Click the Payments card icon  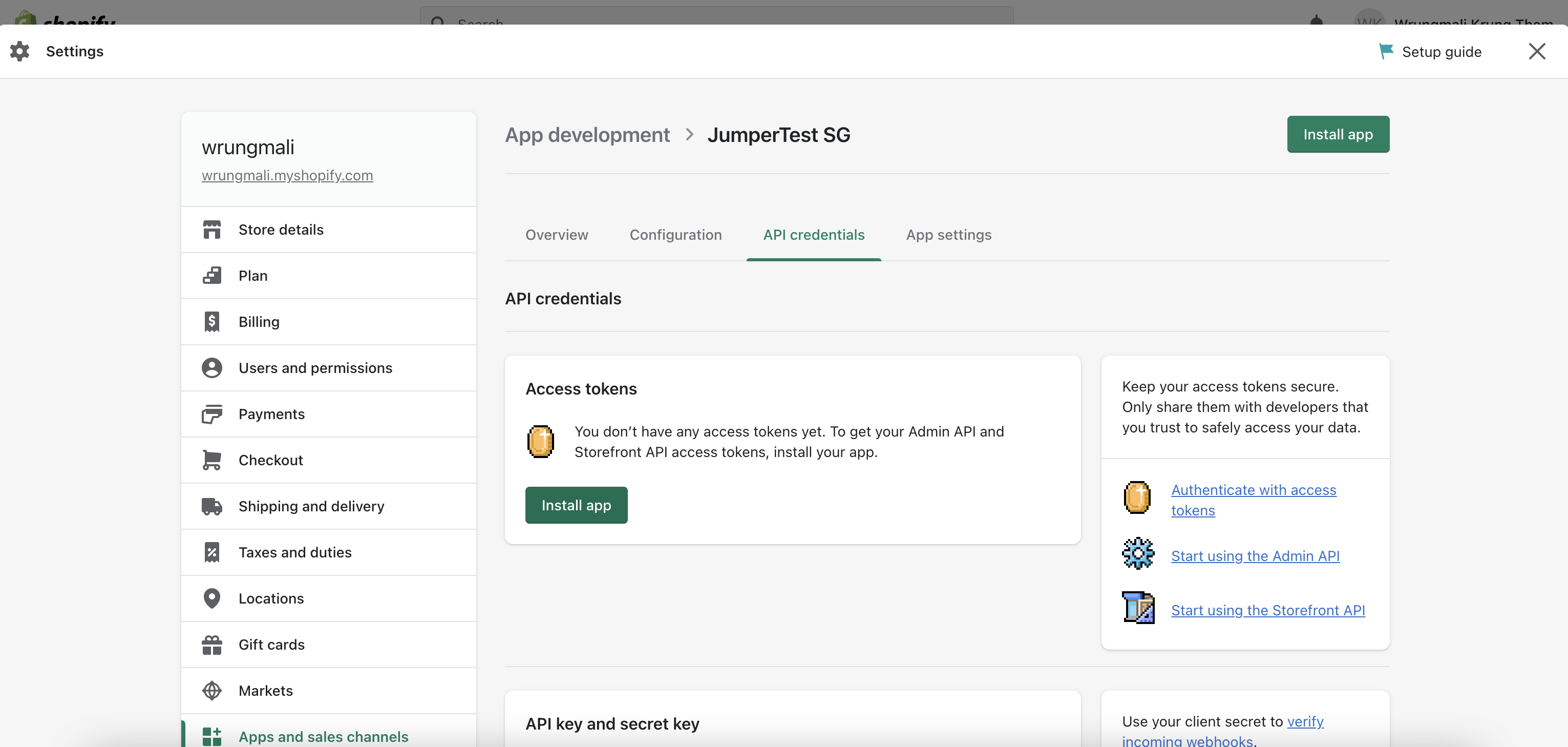pos(212,414)
